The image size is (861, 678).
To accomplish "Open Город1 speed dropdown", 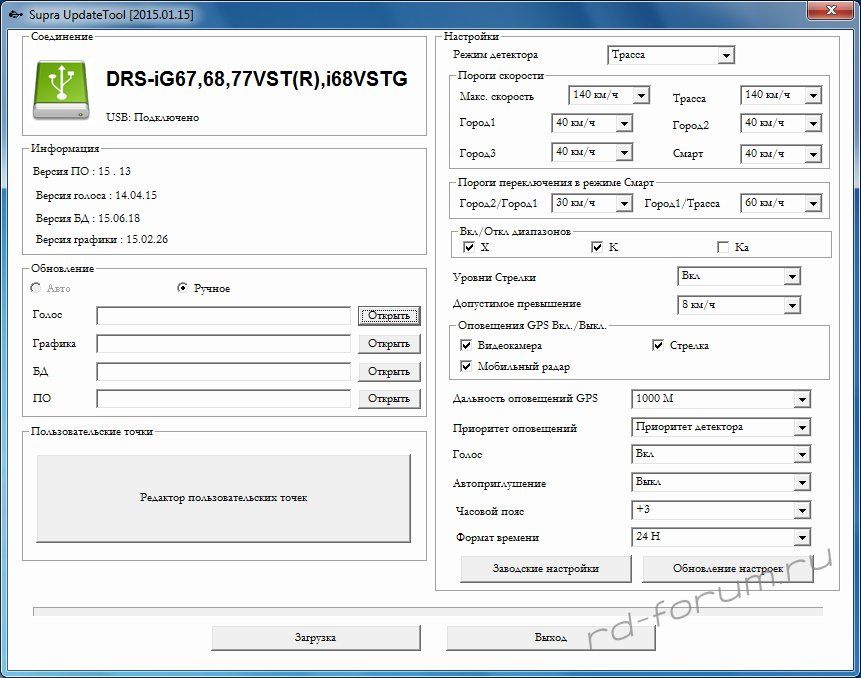I will [592, 123].
